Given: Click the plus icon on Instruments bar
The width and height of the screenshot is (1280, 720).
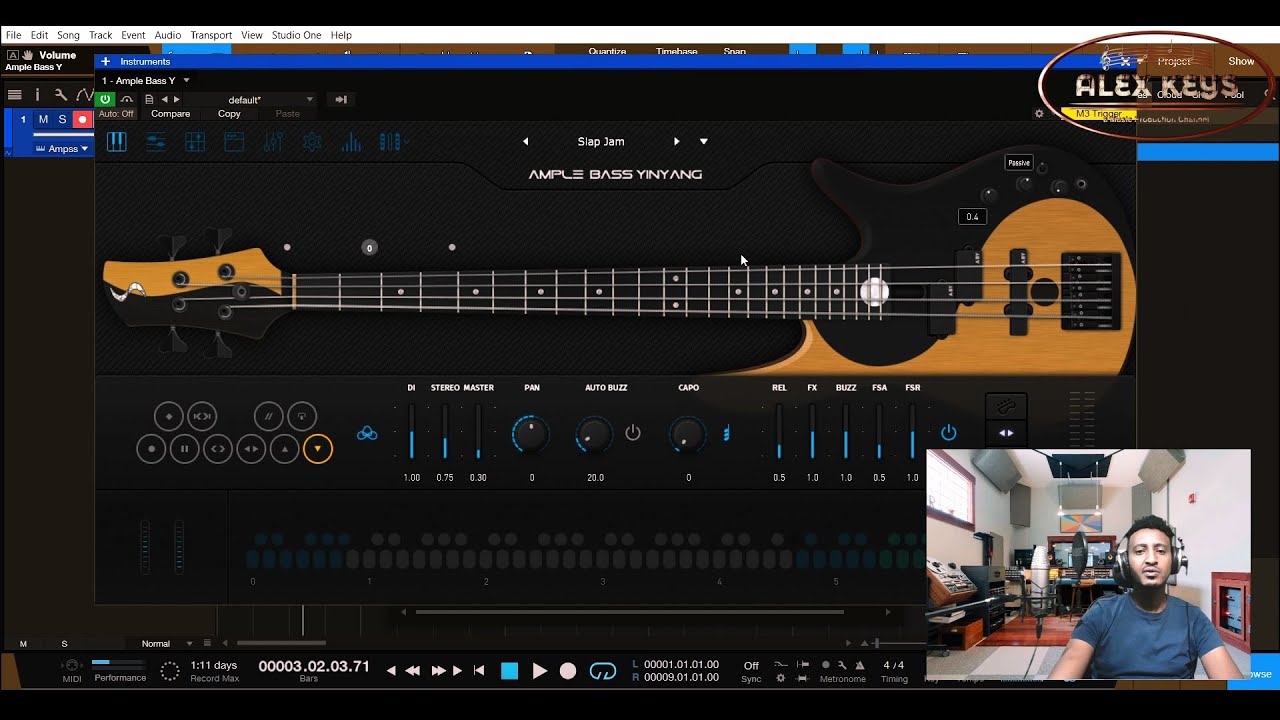Looking at the screenshot, I should point(105,61).
